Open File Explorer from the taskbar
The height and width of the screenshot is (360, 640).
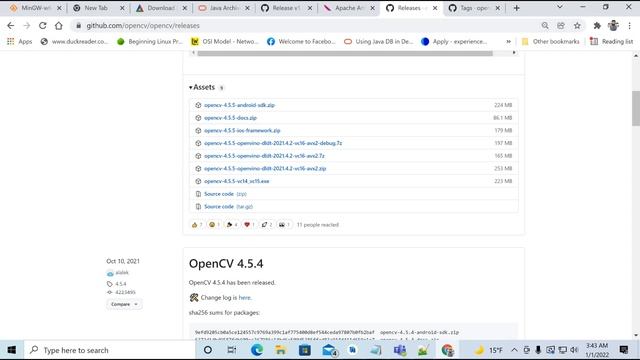pos(280,350)
